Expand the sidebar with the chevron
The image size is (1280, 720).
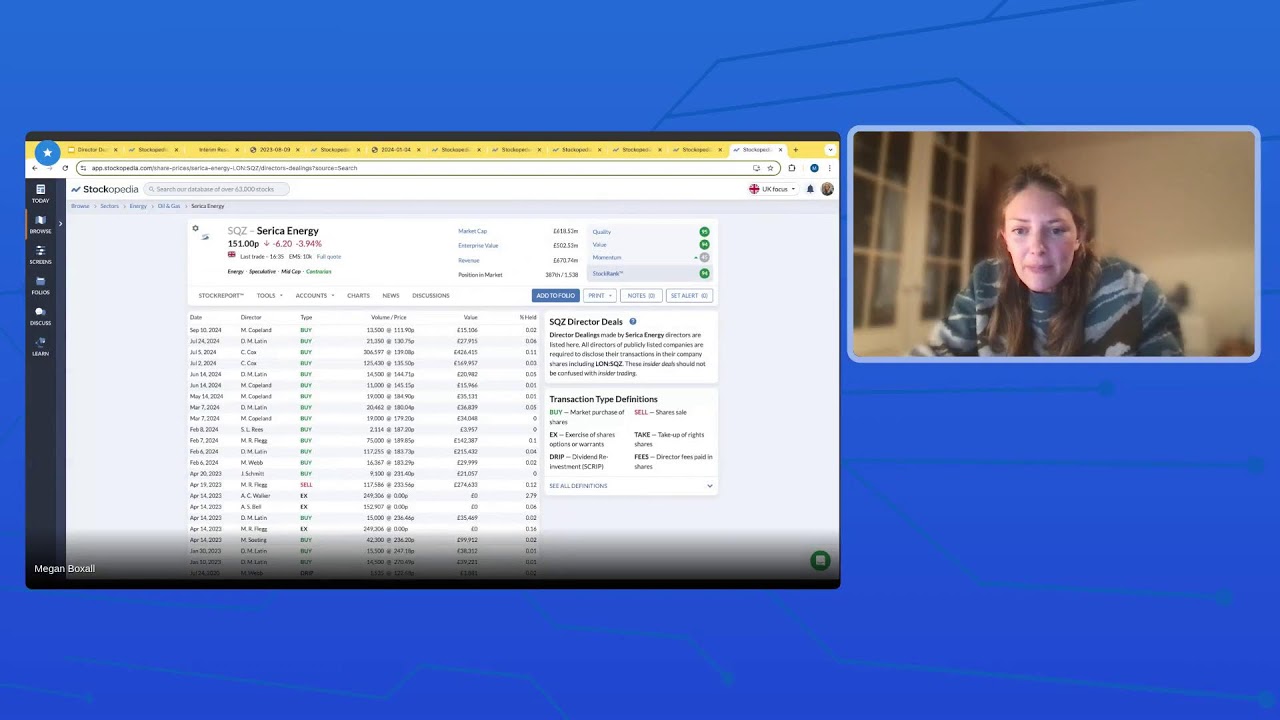(59, 223)
